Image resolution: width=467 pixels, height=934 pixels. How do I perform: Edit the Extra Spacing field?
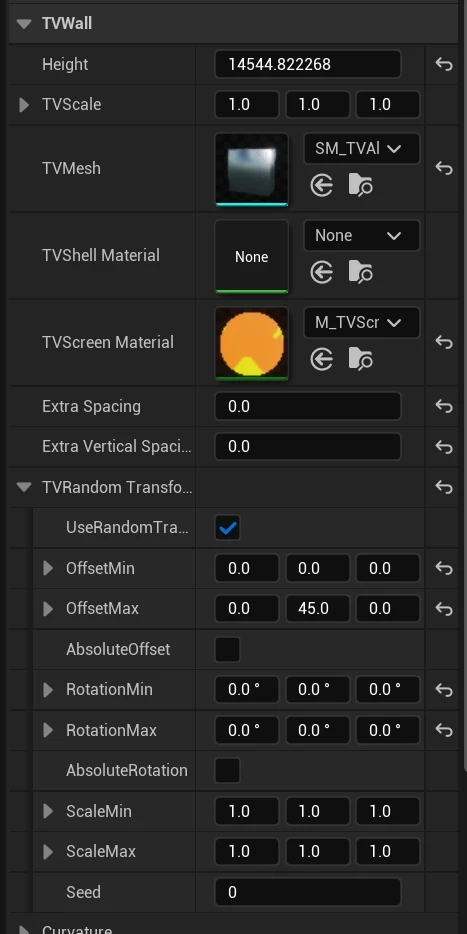point(307,406)
